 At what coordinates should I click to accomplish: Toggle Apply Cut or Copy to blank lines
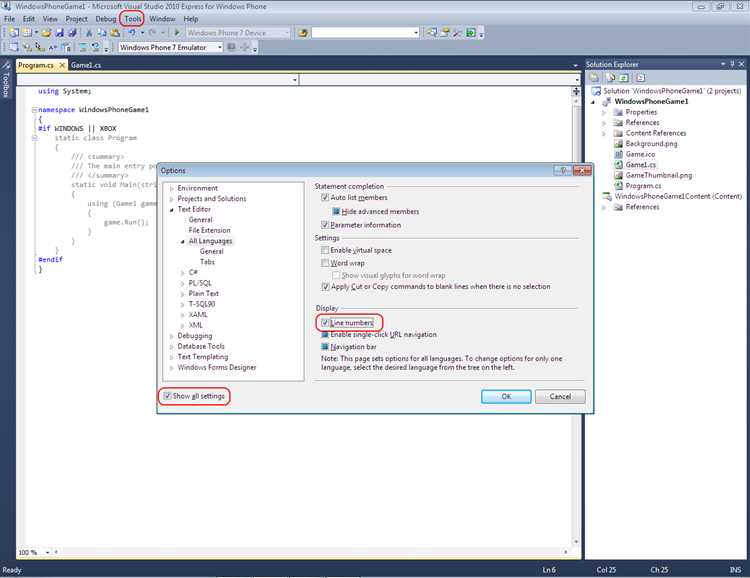[325, 286]
